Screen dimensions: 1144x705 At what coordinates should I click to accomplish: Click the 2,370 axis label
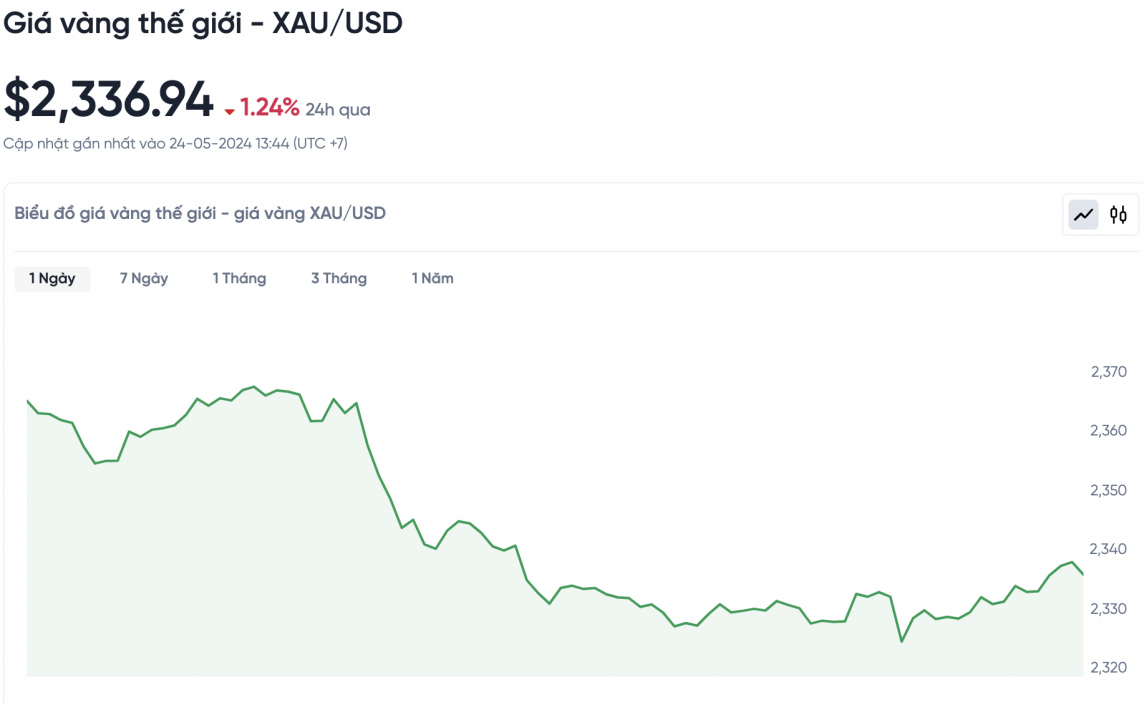coord(1108,372)
